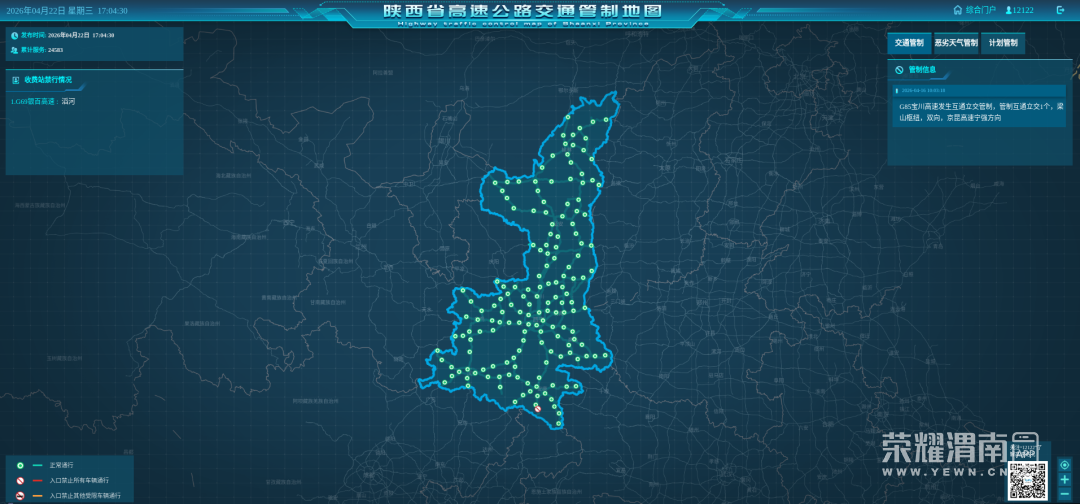The width and height of the screenshot is (1080, 504).
Task: Click the 累计服务 people icon
Action: click(15, 49)
